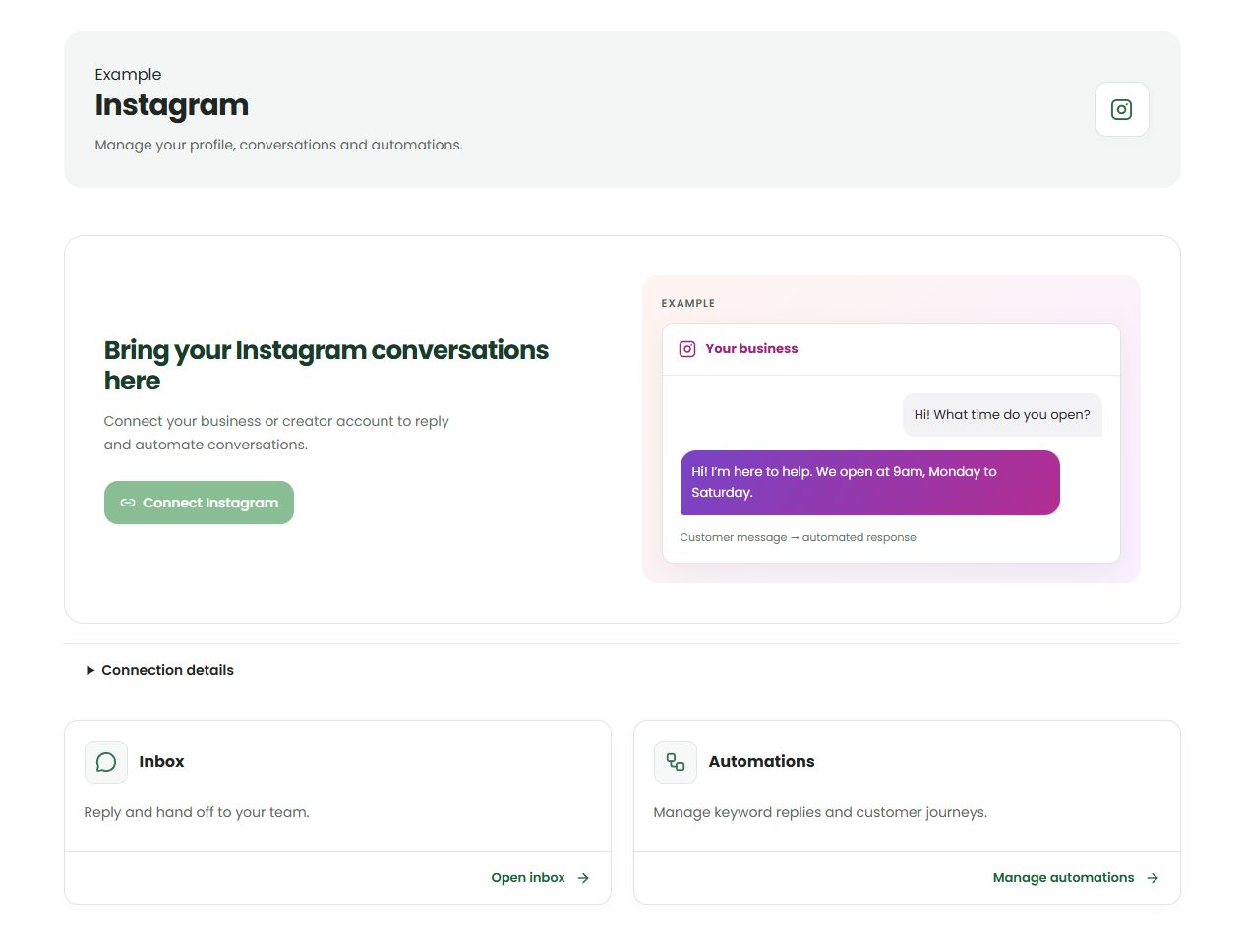1244x952 pixels.
Task: Click the "Hi! What time do you open?" message
Action: (x=1002, y=415)
